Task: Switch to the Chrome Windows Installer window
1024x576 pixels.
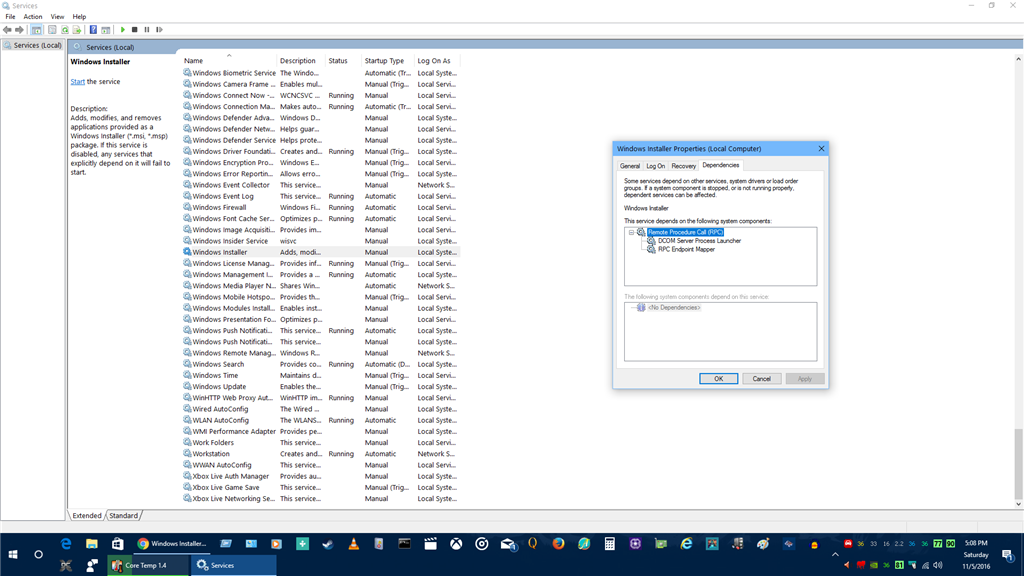Action: pyautogui.click(x=172, y=543)
